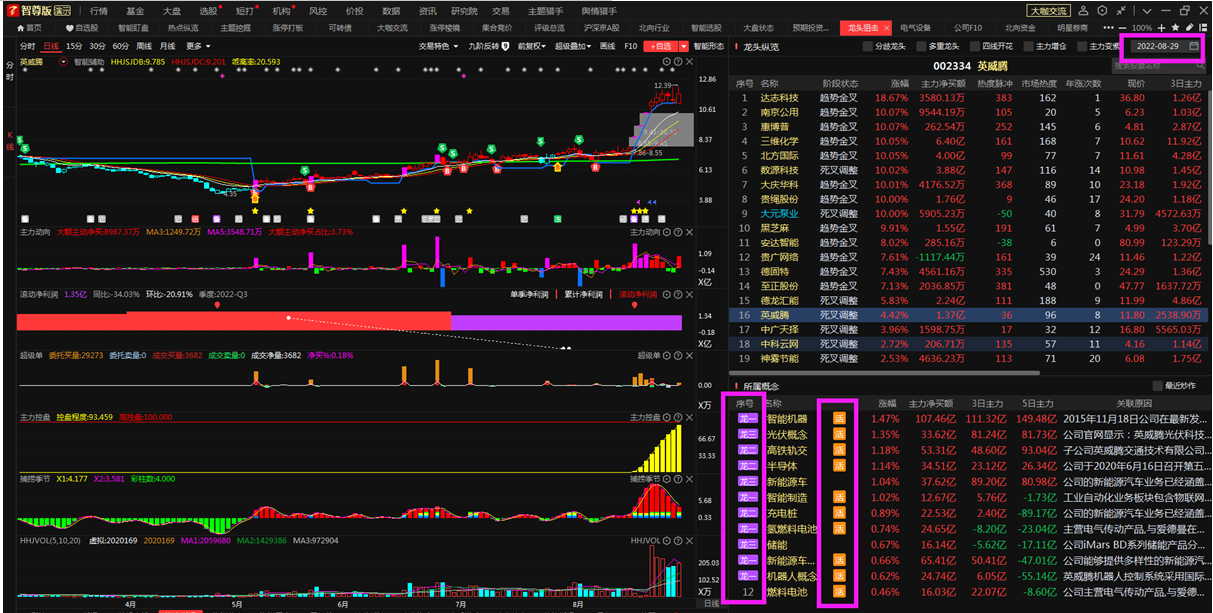The height and width of the screenshot is (613, 1213).
Task: Close the 主力动向 indicator panel
Action: [x=691, y=232]
